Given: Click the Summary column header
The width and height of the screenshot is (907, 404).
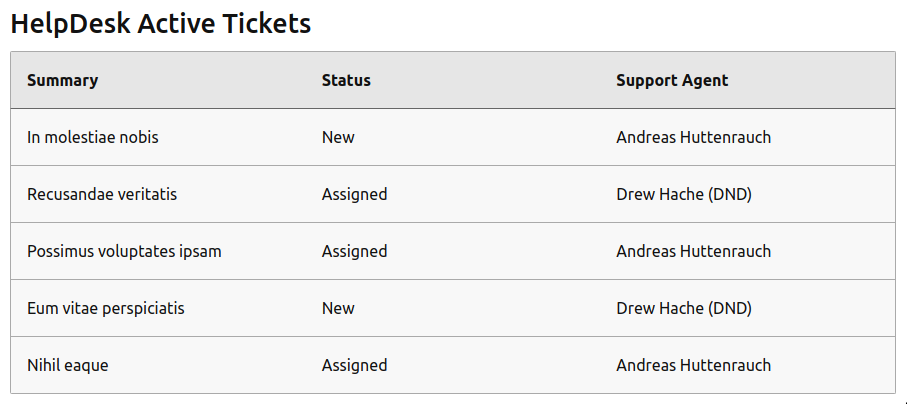Looking at the screenshot, I should [62, 80].
